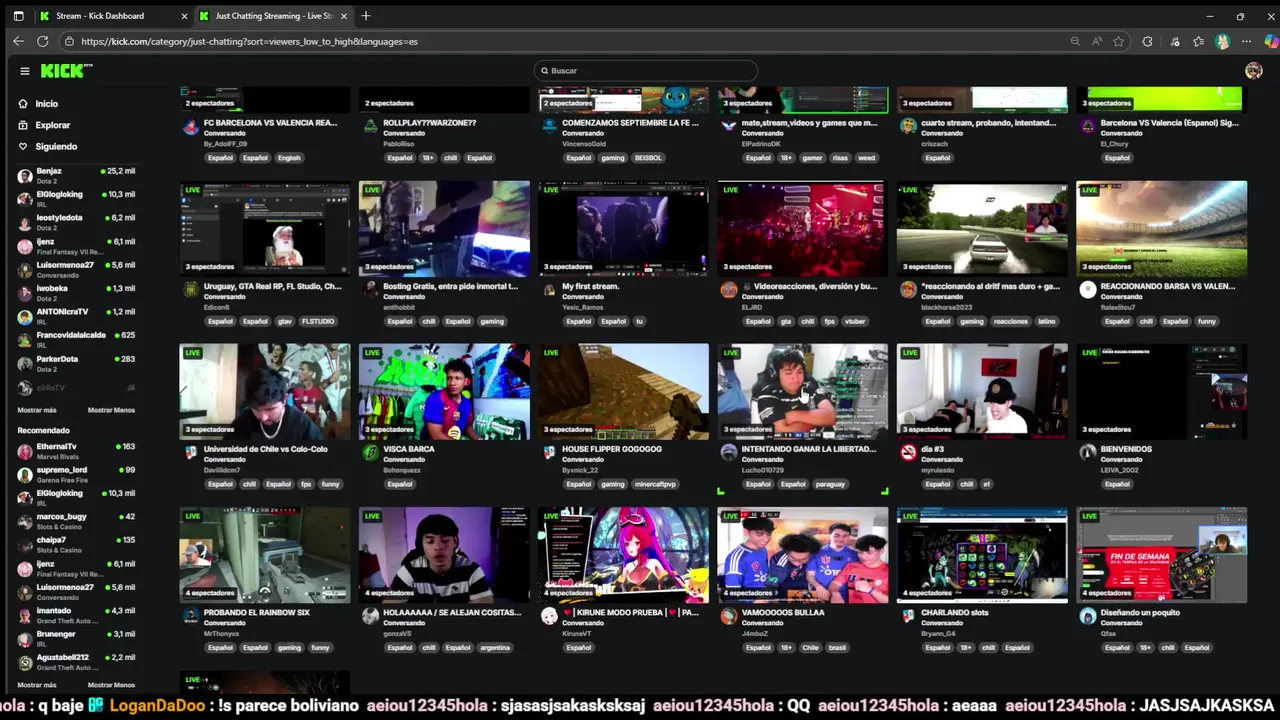The width and height of the screenshot is (1280, 720).
Task: Click the paraguay tag
Action: pyautogui.click(x=830, y=484)
